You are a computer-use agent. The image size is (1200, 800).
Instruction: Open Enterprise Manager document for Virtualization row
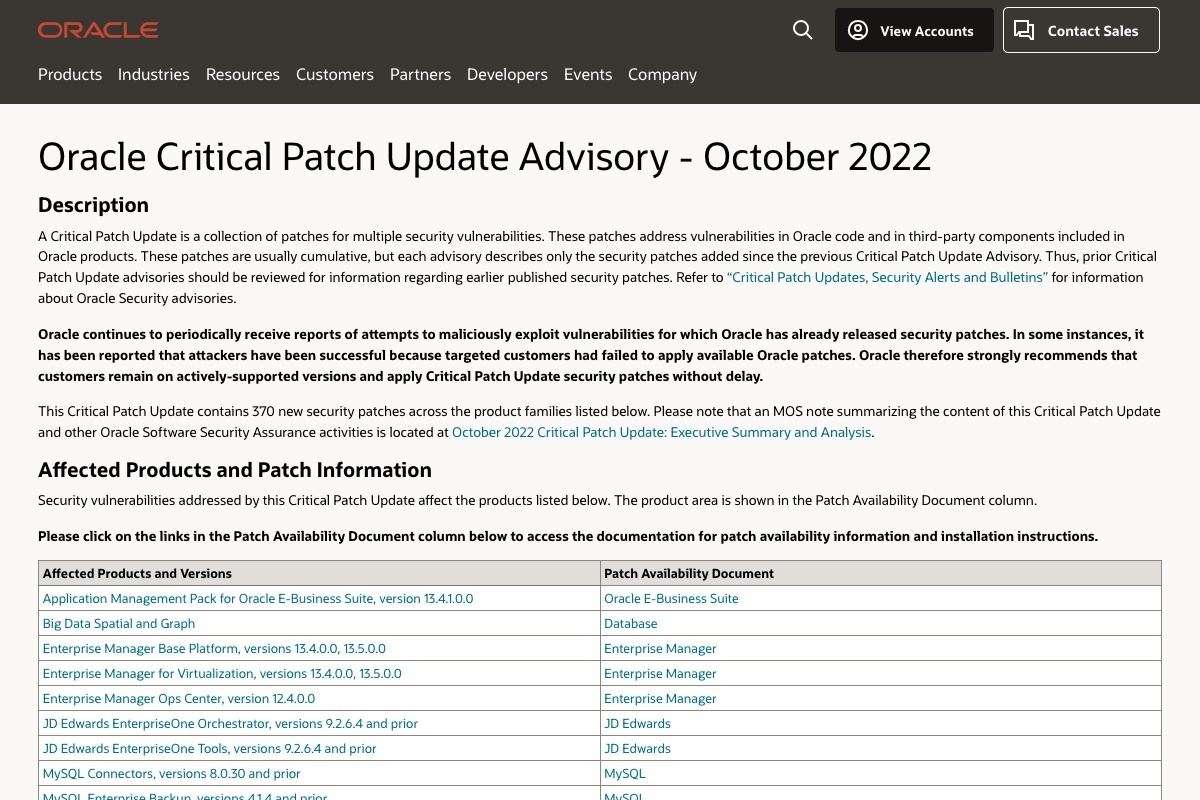[x=660, y=673]
